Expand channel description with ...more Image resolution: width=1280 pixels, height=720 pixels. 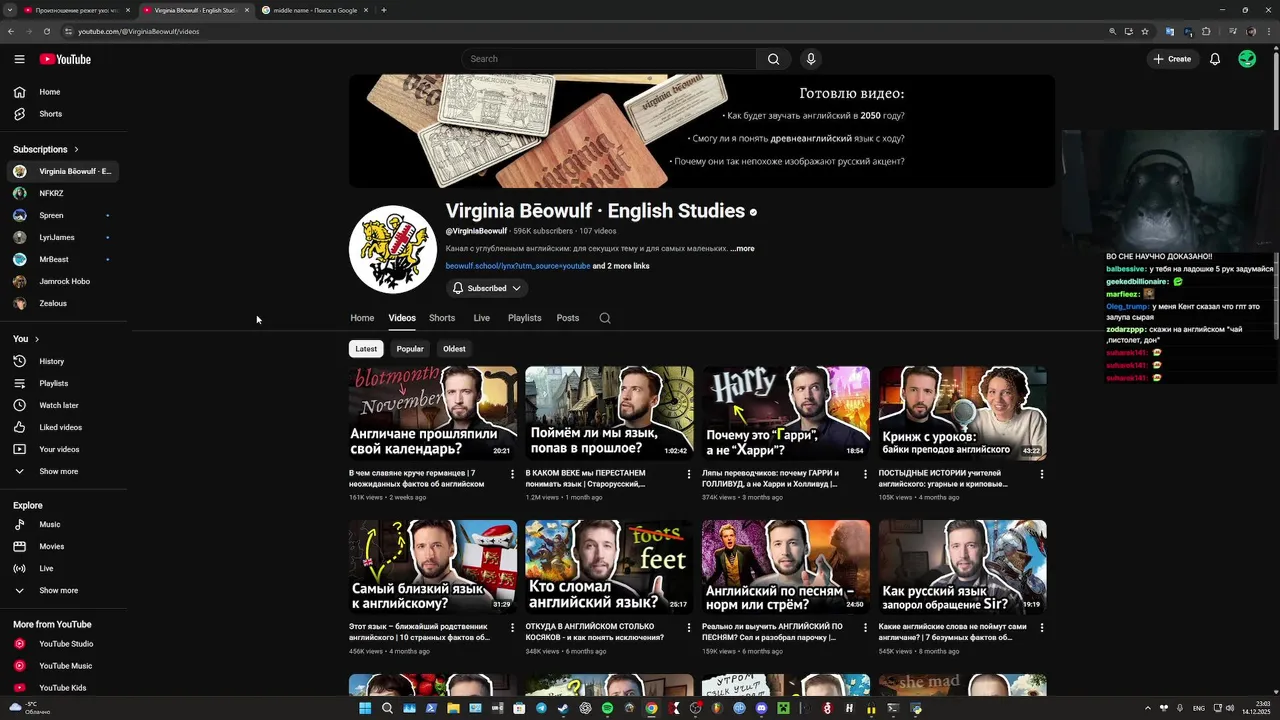(x=742, y=248)
